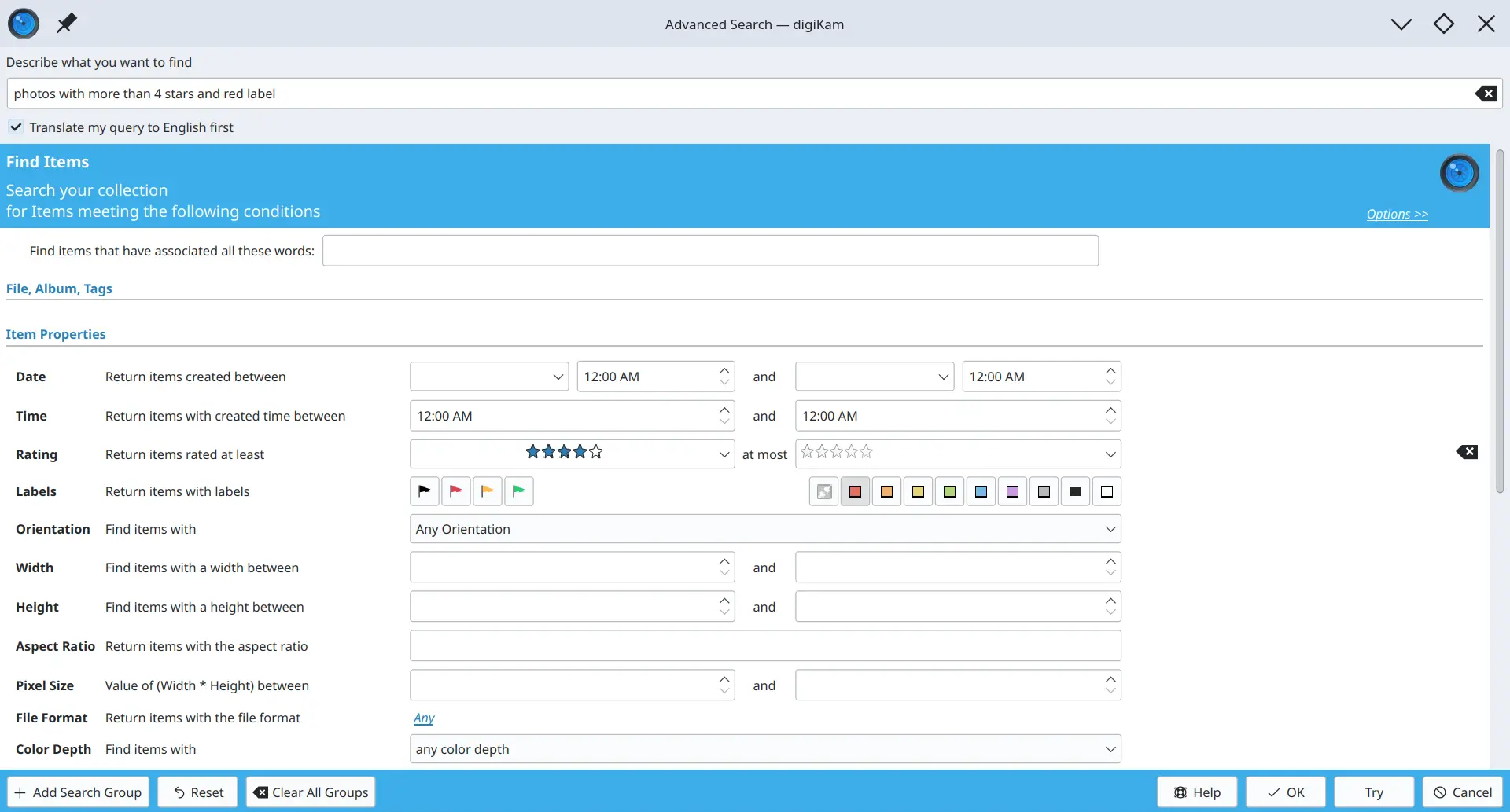
Task: Close the Advanced Search window
Action: [1486, 24]
